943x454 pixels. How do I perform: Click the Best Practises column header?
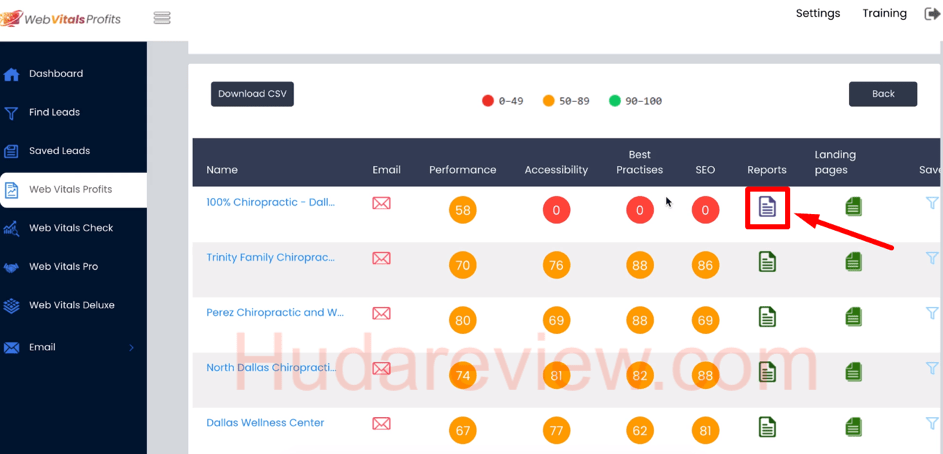pos(639,162)
